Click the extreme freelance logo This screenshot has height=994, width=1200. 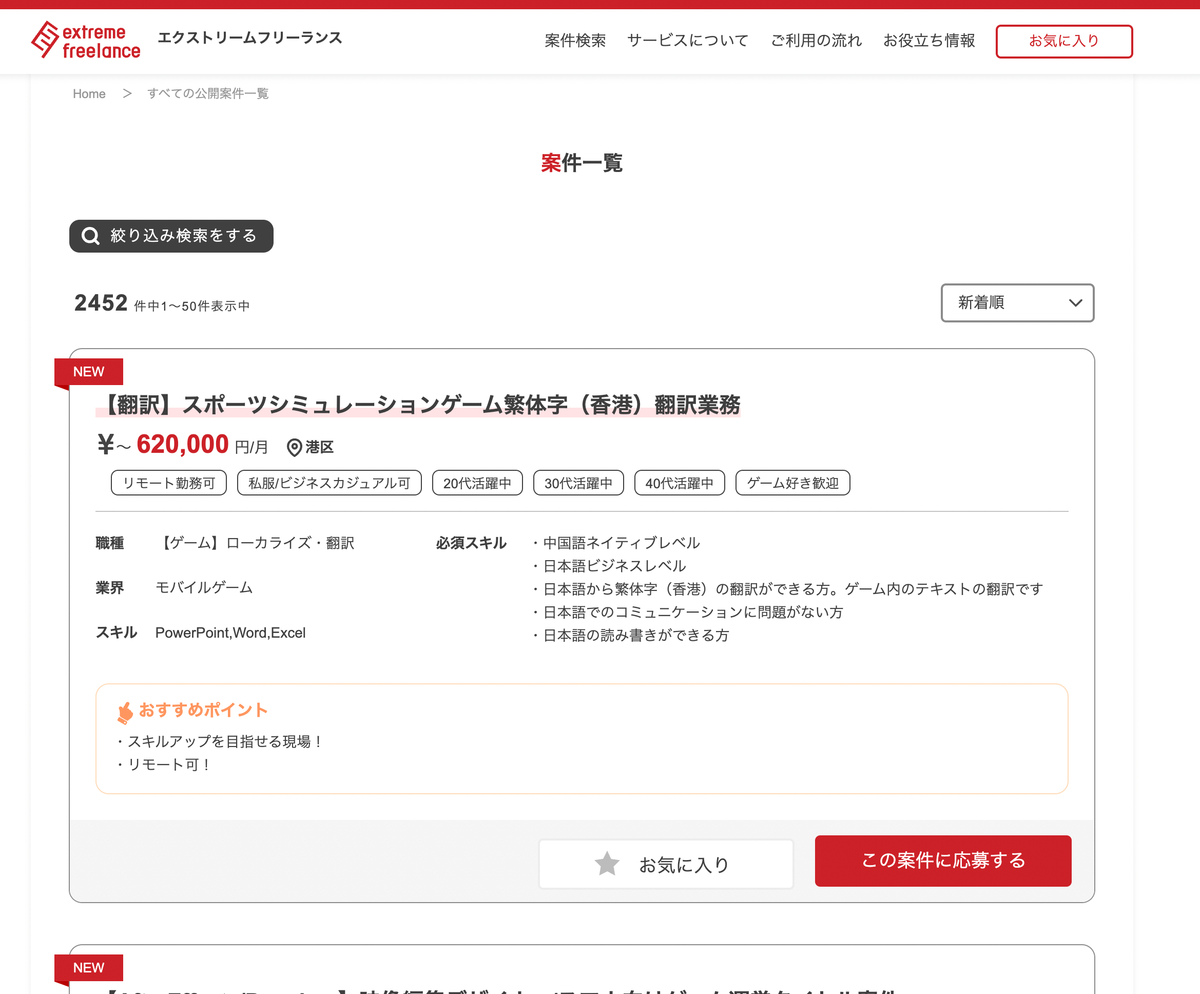click(x=86, y=40)
